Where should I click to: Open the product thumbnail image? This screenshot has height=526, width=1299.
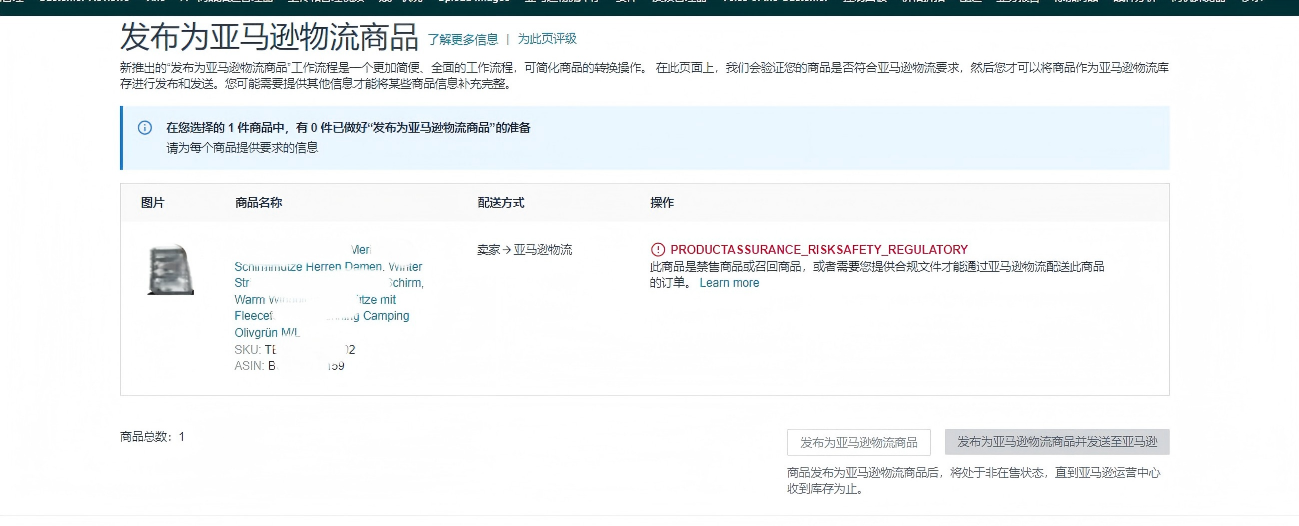(170, 270)
